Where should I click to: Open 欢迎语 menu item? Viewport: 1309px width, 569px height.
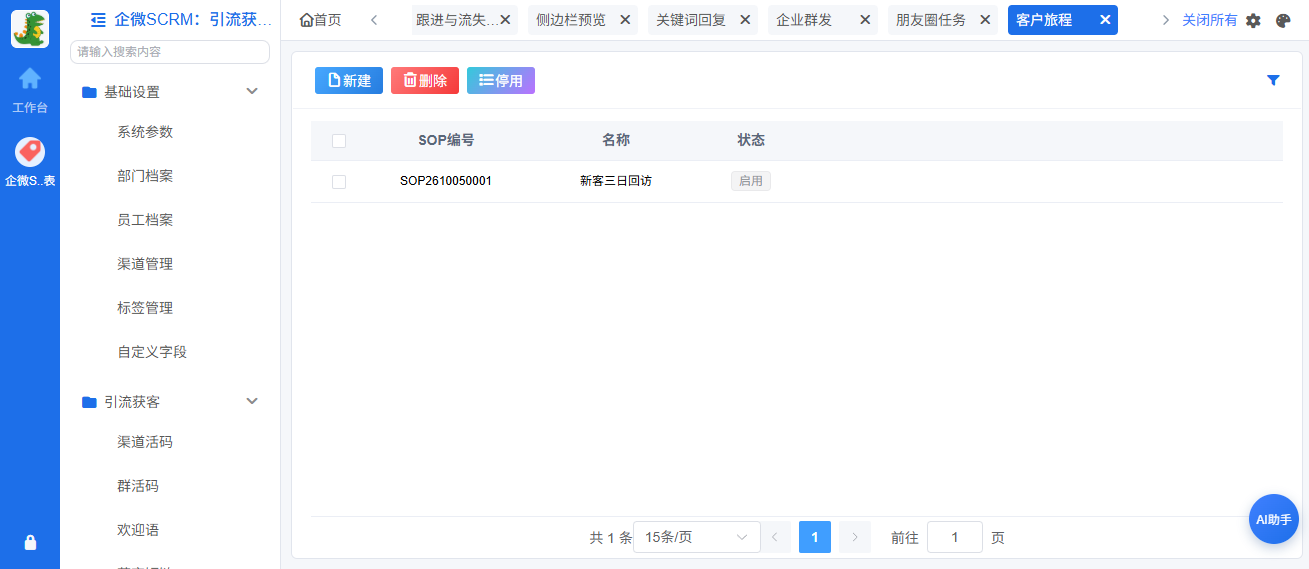click(138, 530)
